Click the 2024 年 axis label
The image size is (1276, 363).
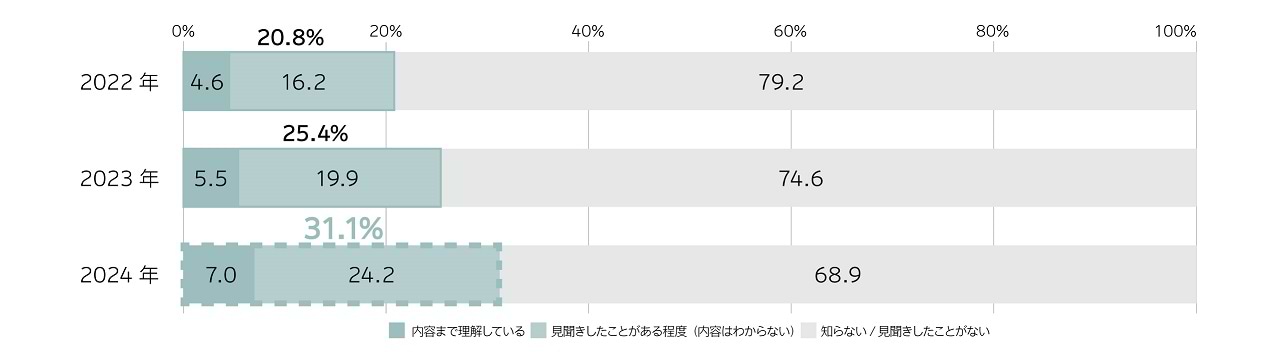coord(119,275)
